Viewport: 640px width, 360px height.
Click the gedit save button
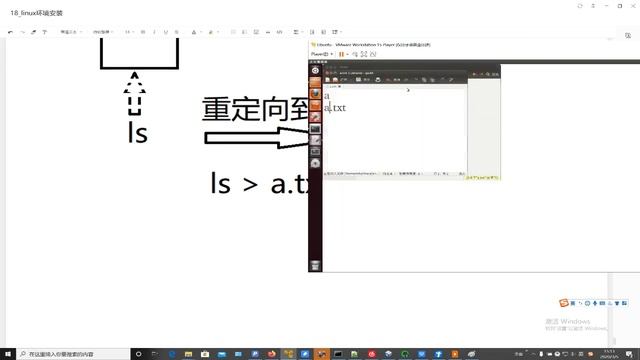362,80
